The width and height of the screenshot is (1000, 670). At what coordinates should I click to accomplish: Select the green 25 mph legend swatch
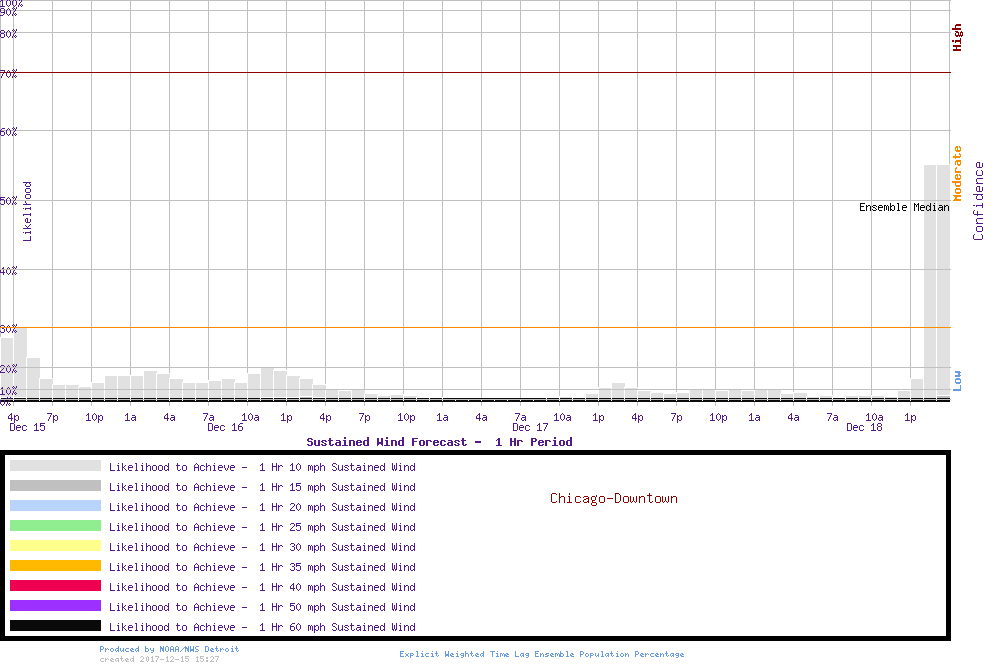55,526
